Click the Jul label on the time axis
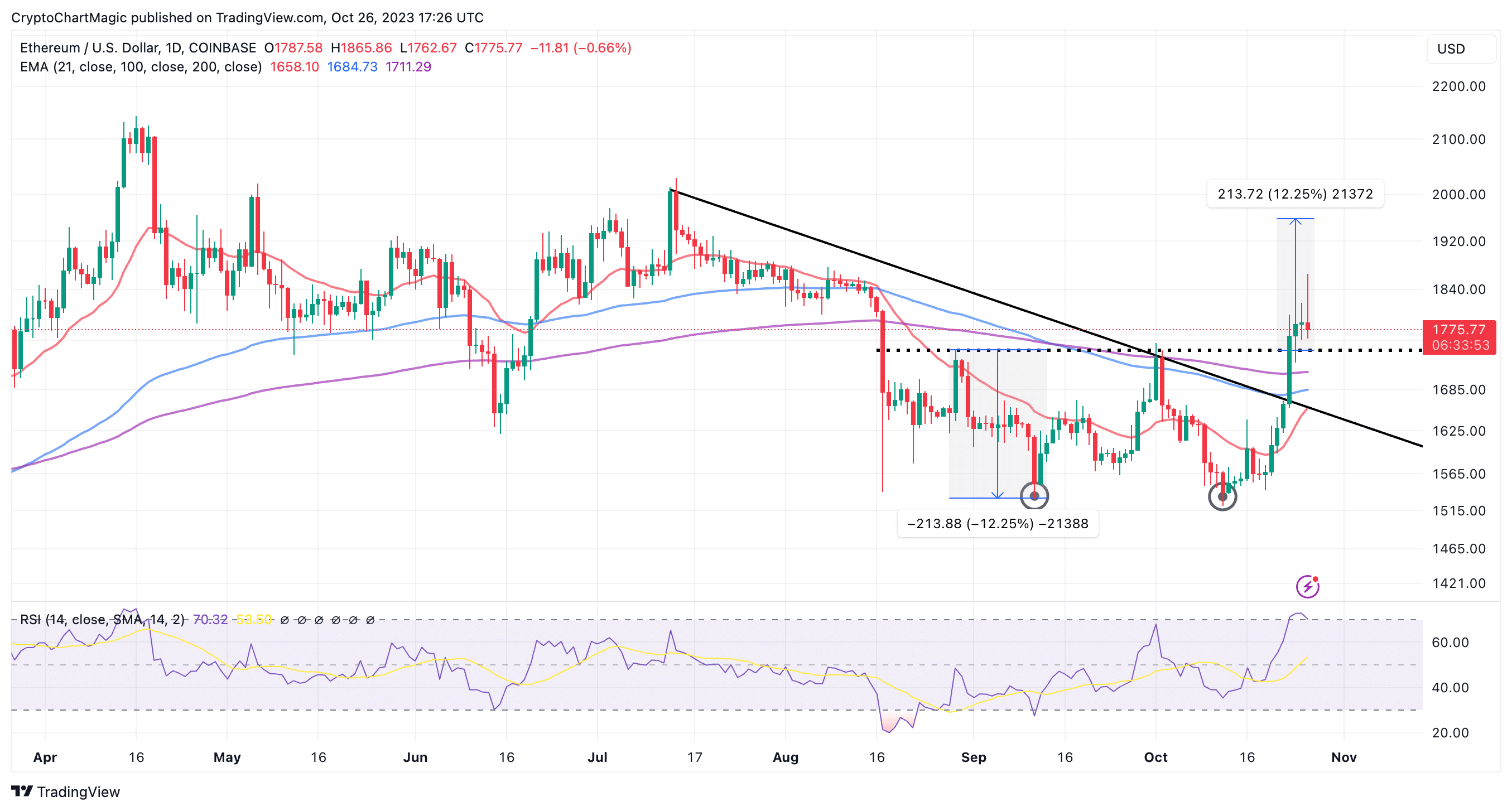1512x811 pixels. [x=598, y=757]
